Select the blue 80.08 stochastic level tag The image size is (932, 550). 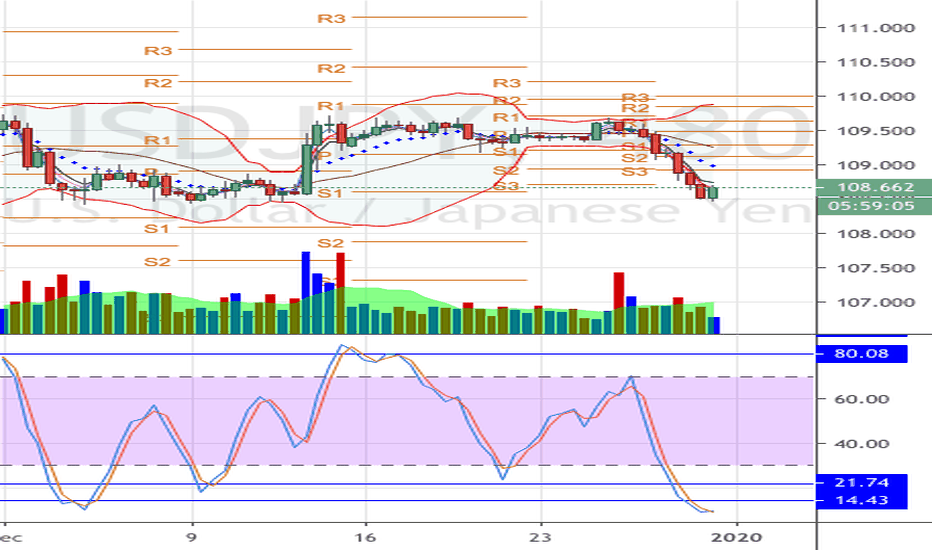(862, 354)
